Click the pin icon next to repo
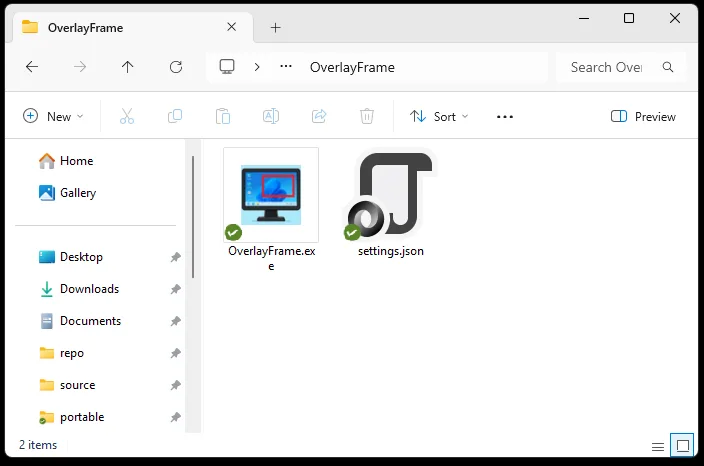This screenshot has width=704, height=466. tap(176, 353)
